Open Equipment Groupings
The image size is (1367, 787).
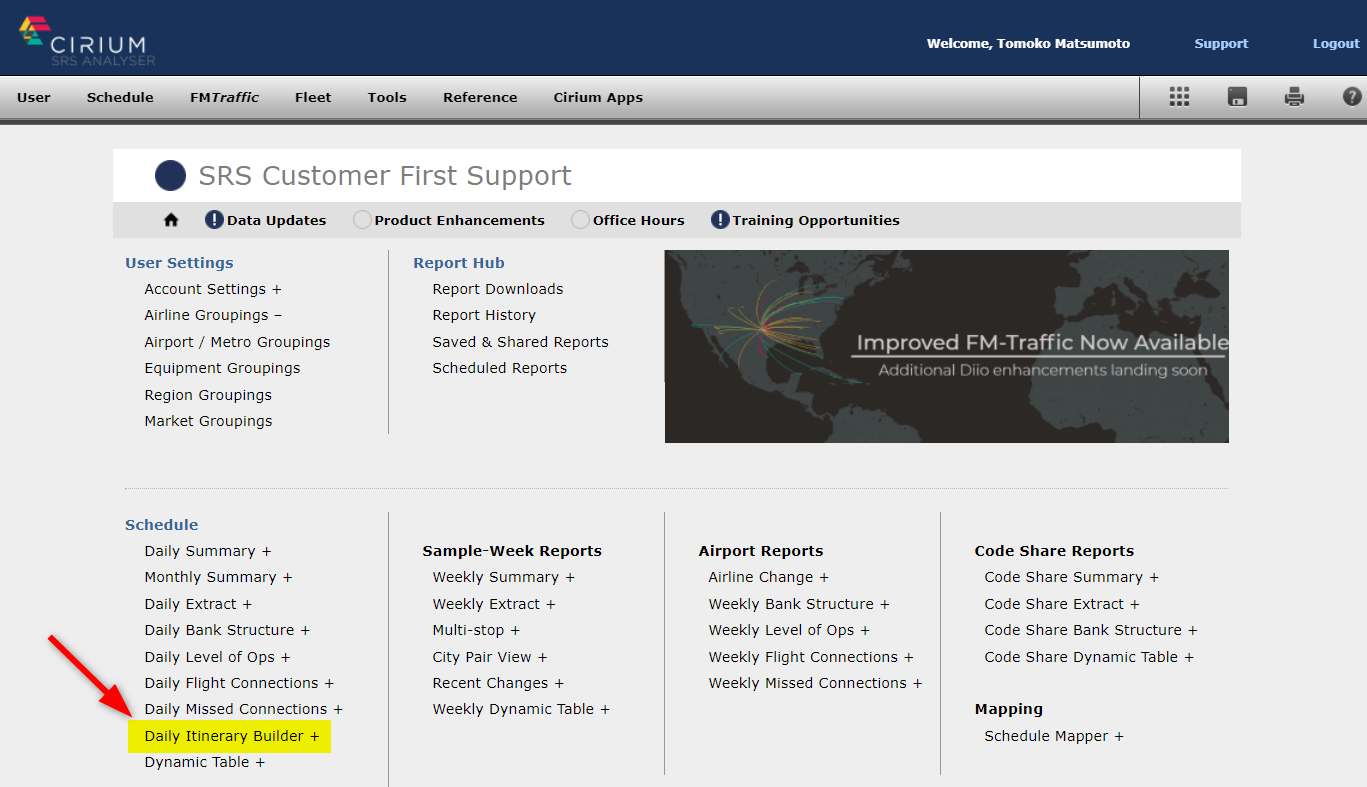(x=222, y=368)
